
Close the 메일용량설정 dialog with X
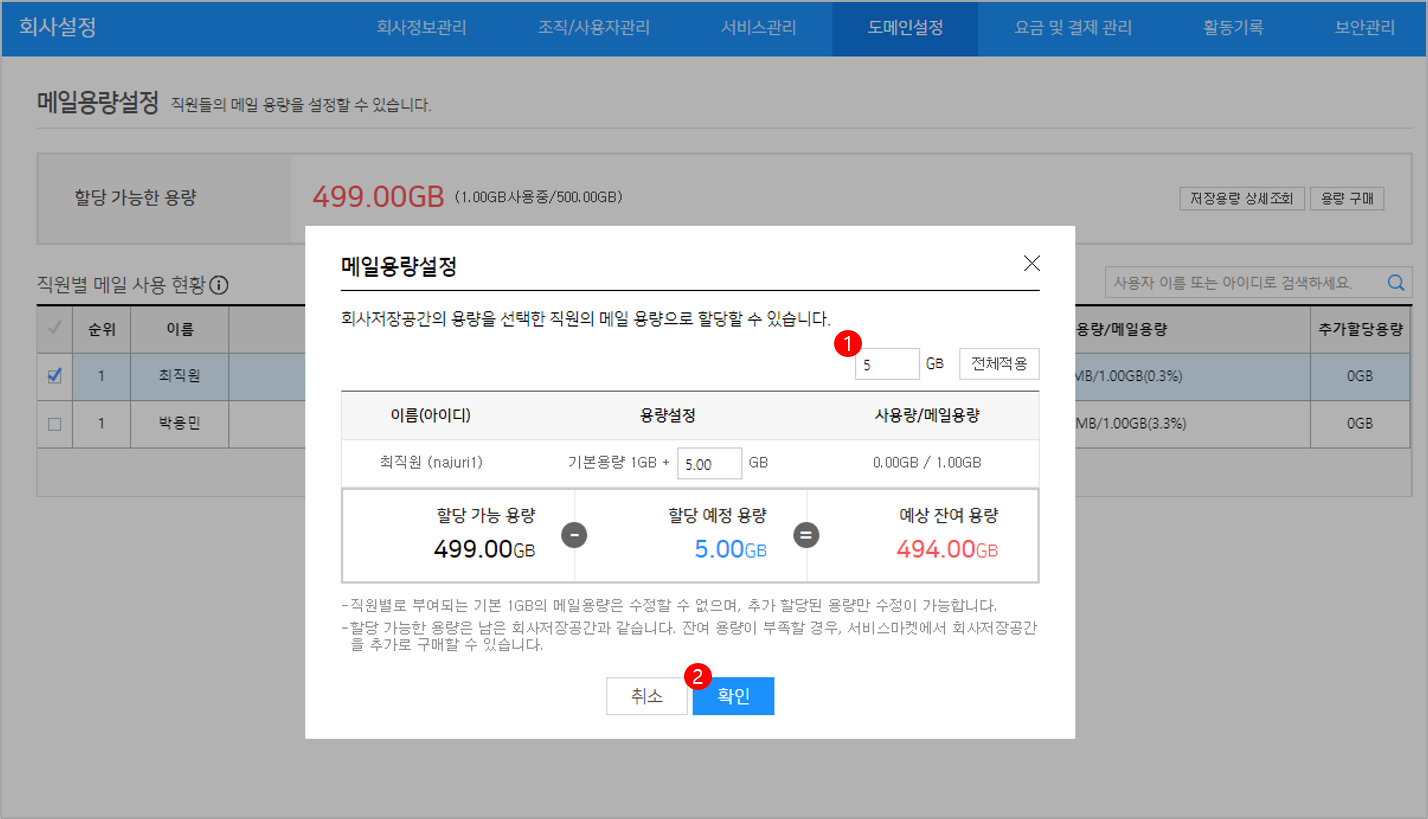pos(1032,264)
